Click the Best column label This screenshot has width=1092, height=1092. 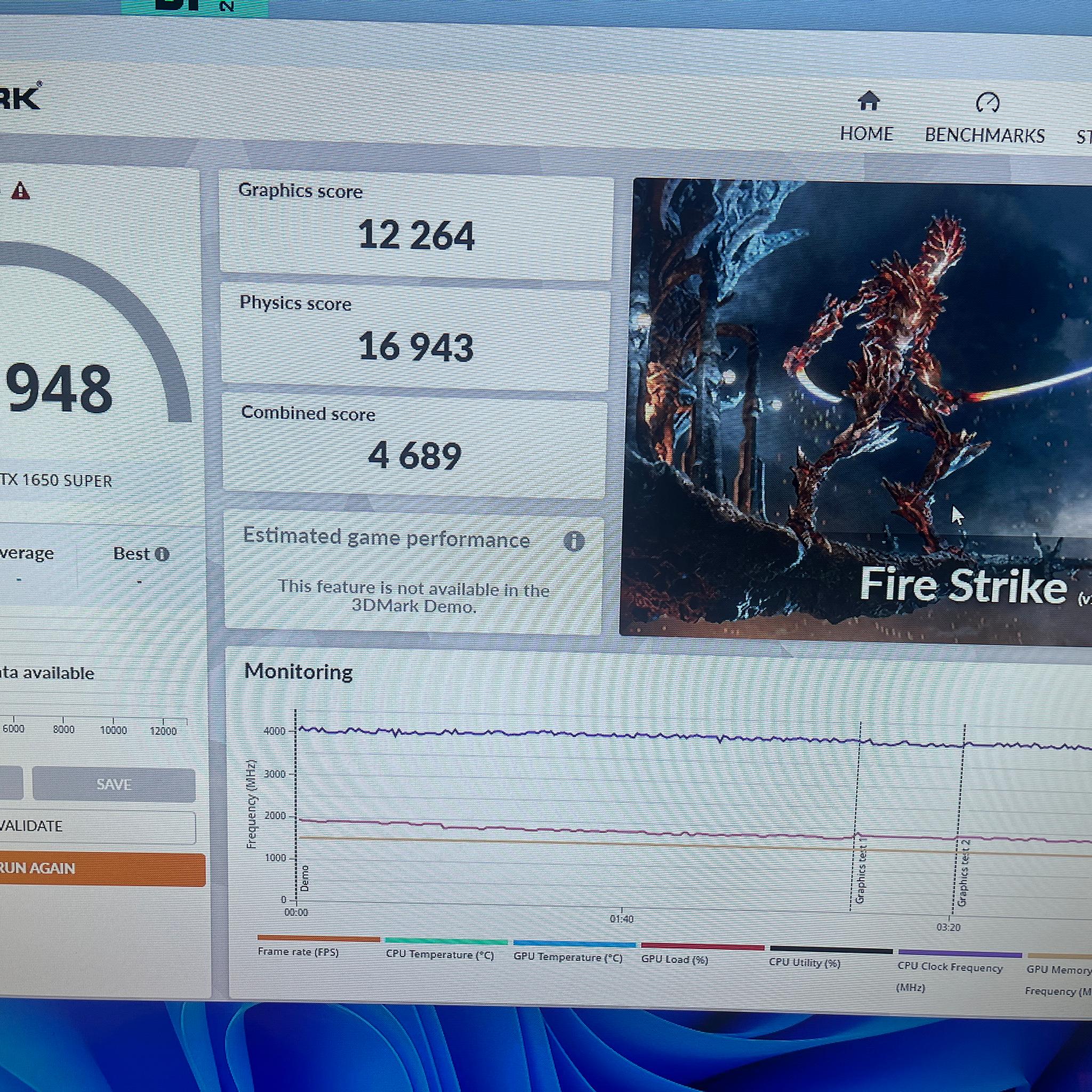coord(131,553)
